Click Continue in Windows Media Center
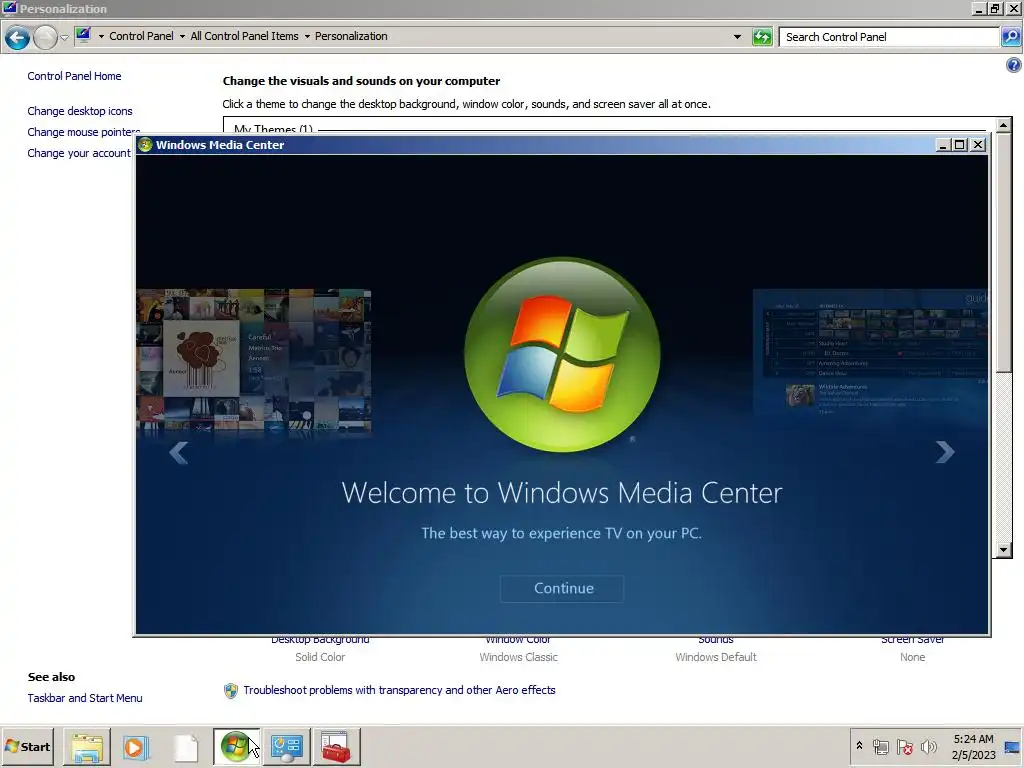Screen dimensions: 1024x768 pos(562,588)
